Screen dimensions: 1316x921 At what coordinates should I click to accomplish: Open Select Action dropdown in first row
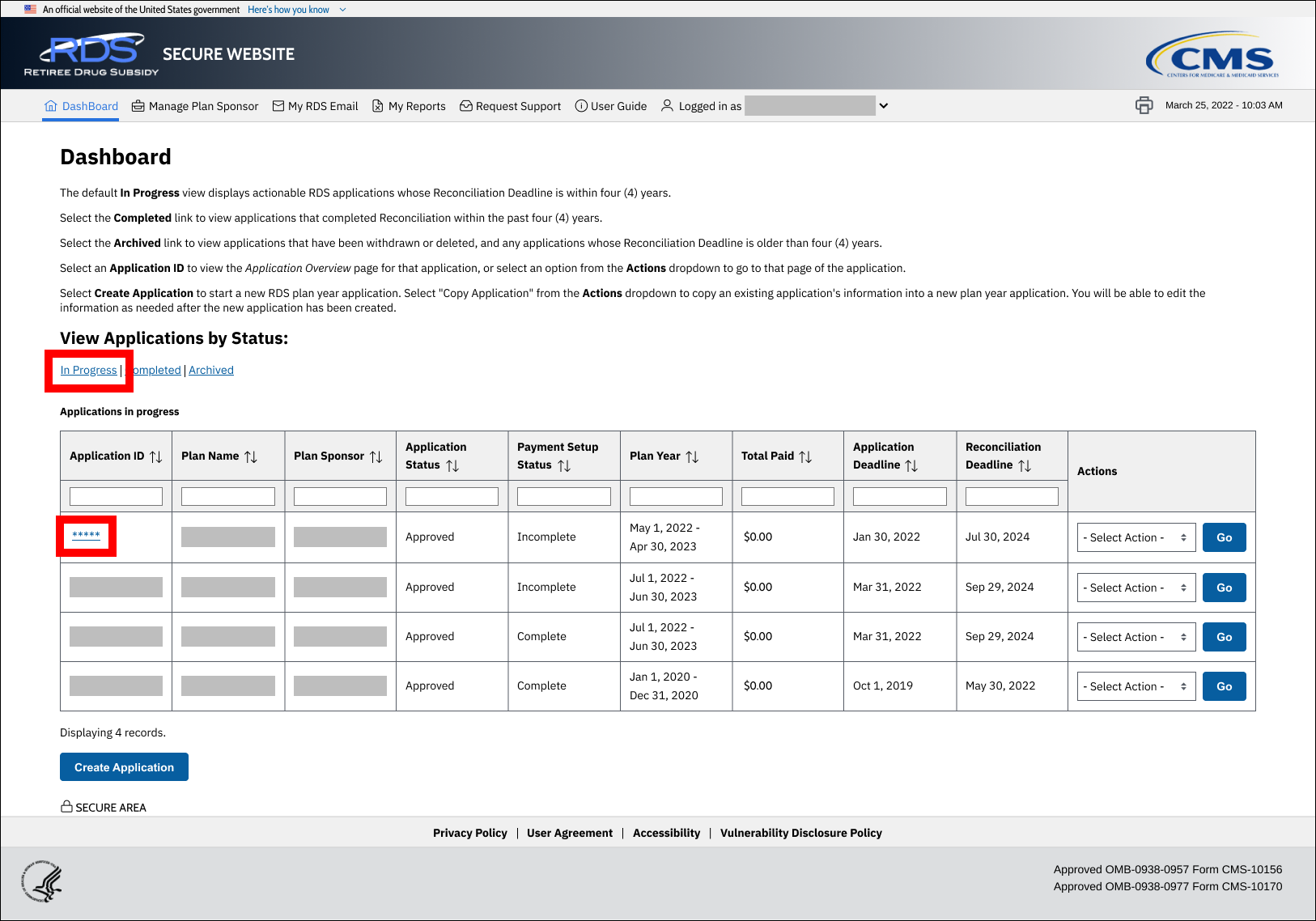point(1136,537)
